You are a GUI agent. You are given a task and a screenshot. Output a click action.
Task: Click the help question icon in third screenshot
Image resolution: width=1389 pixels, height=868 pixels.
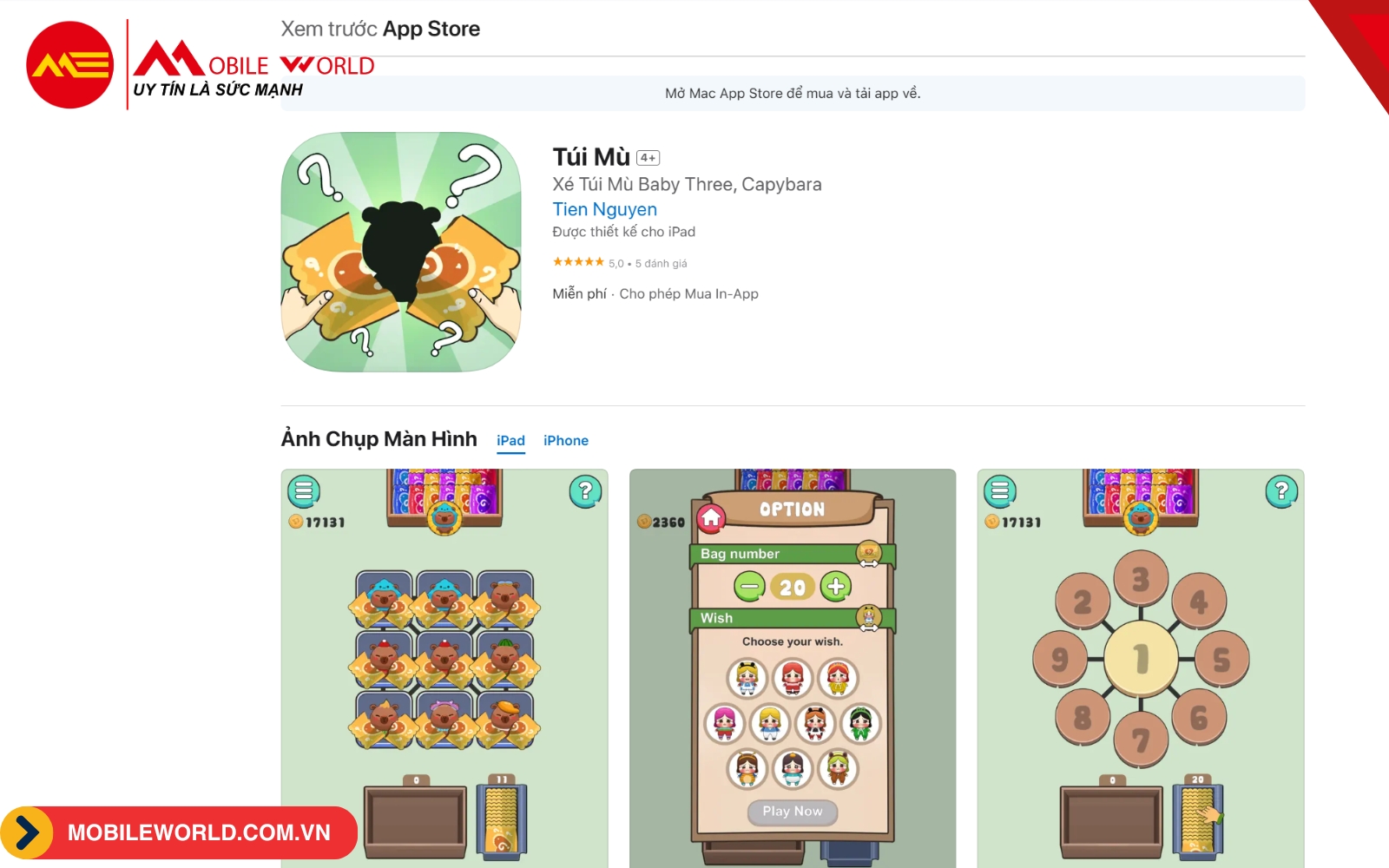pyautogui.click(x=1282, y=491)
